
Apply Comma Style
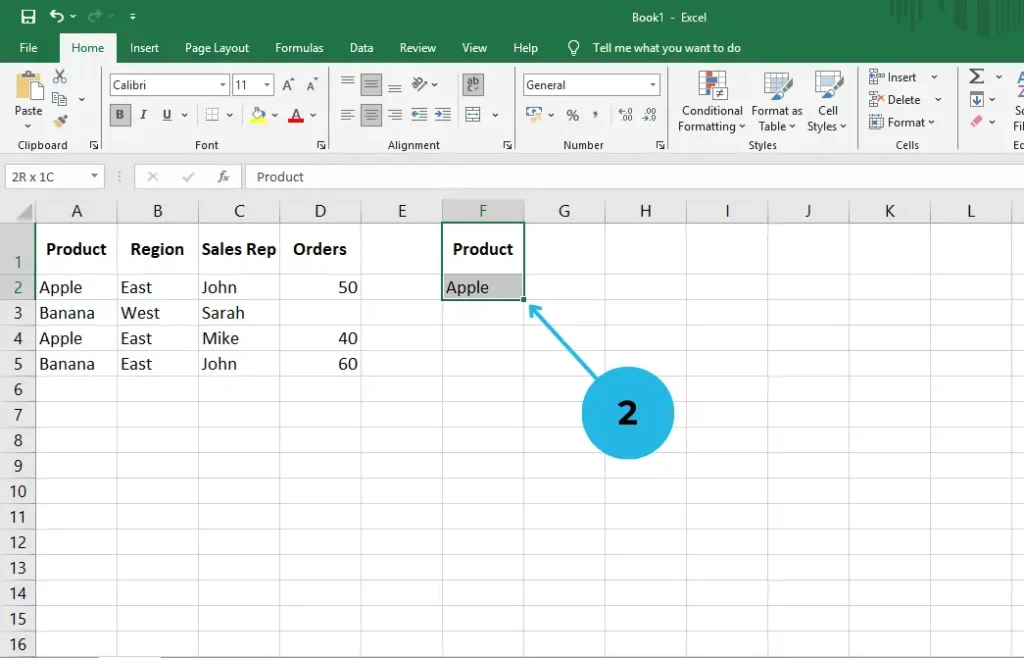click(x=595, y=115)
